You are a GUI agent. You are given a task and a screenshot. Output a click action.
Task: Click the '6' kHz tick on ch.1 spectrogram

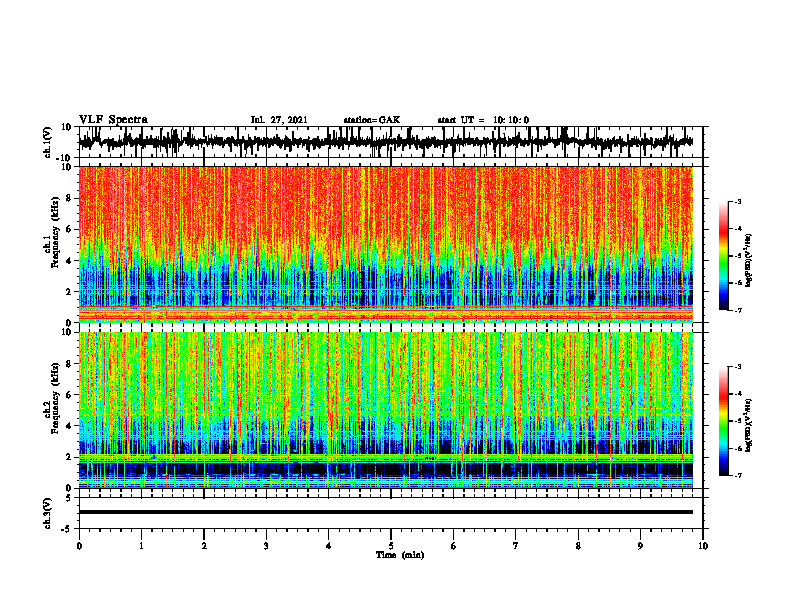[x=69, y=230]
